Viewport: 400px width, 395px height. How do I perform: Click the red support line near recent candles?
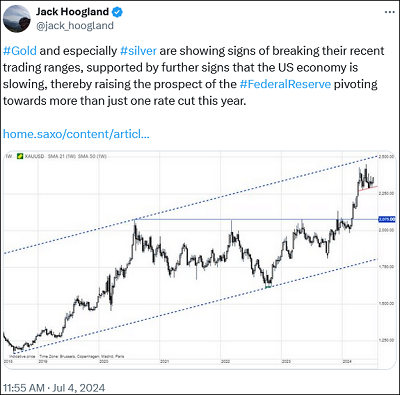tap(368, 188)
